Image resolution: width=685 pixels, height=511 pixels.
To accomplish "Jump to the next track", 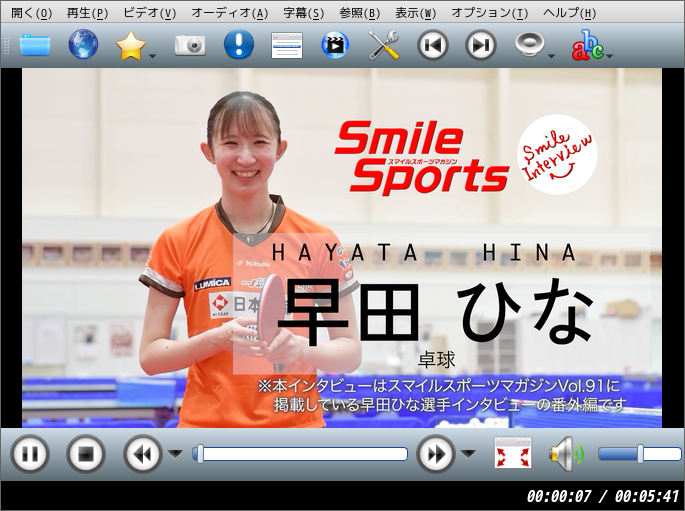I will pos(481,45).
